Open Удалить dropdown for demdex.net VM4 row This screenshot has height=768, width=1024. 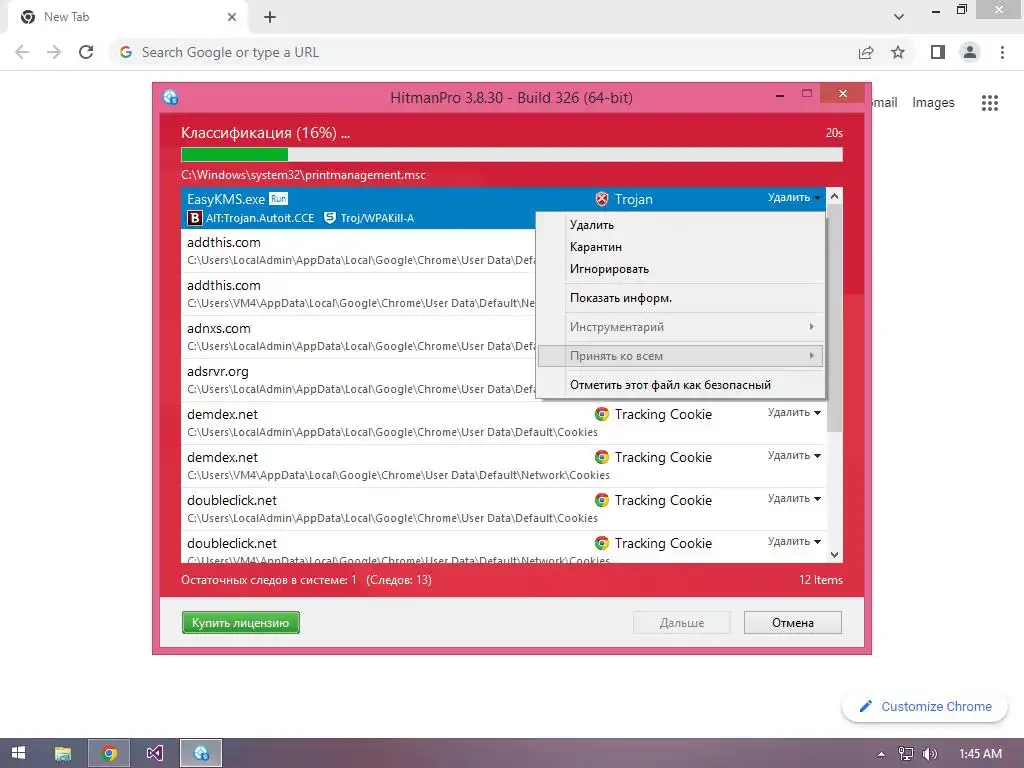794,455
